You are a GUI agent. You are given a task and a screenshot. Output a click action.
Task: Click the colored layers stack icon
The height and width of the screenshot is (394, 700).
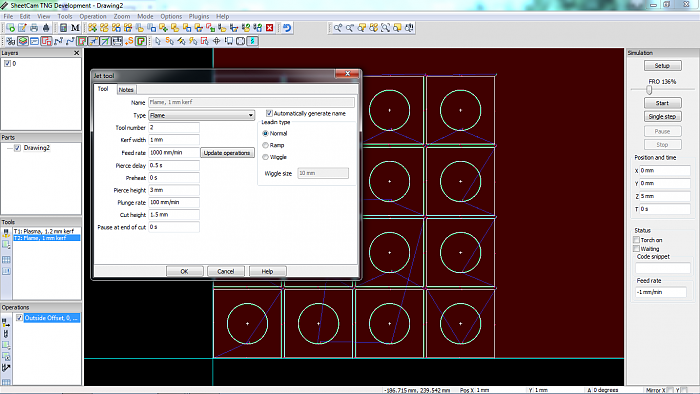(23, 41)
